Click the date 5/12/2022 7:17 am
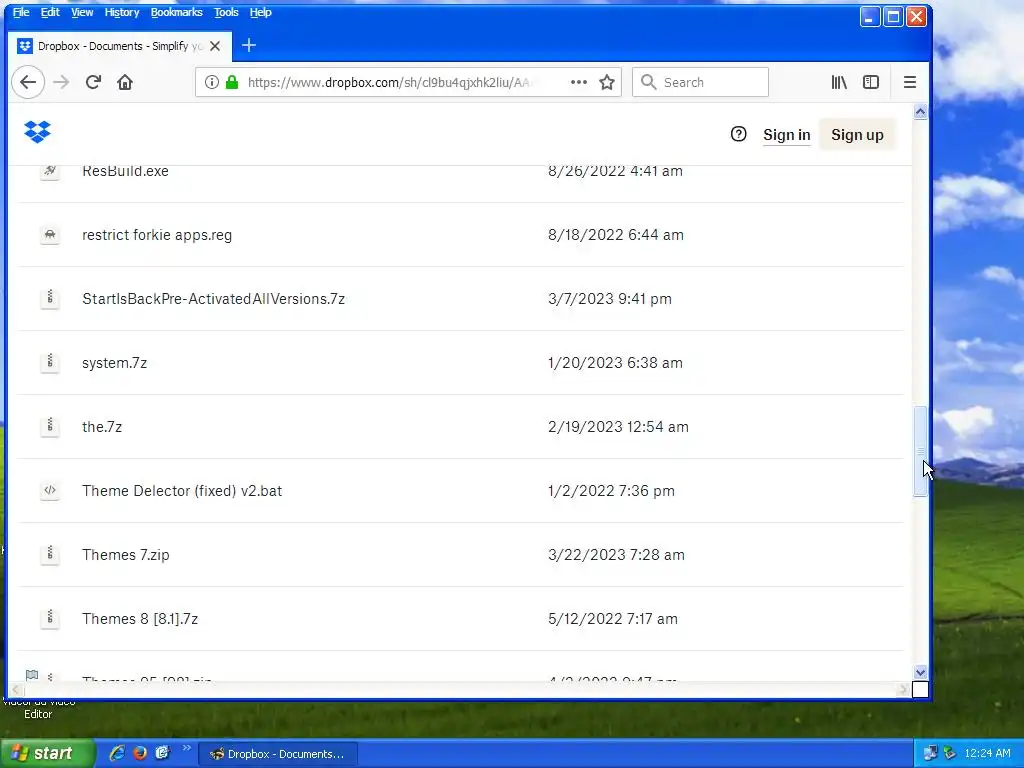Image resolution: width=1024 pixels, height=768 pixels. pos(613,619)
